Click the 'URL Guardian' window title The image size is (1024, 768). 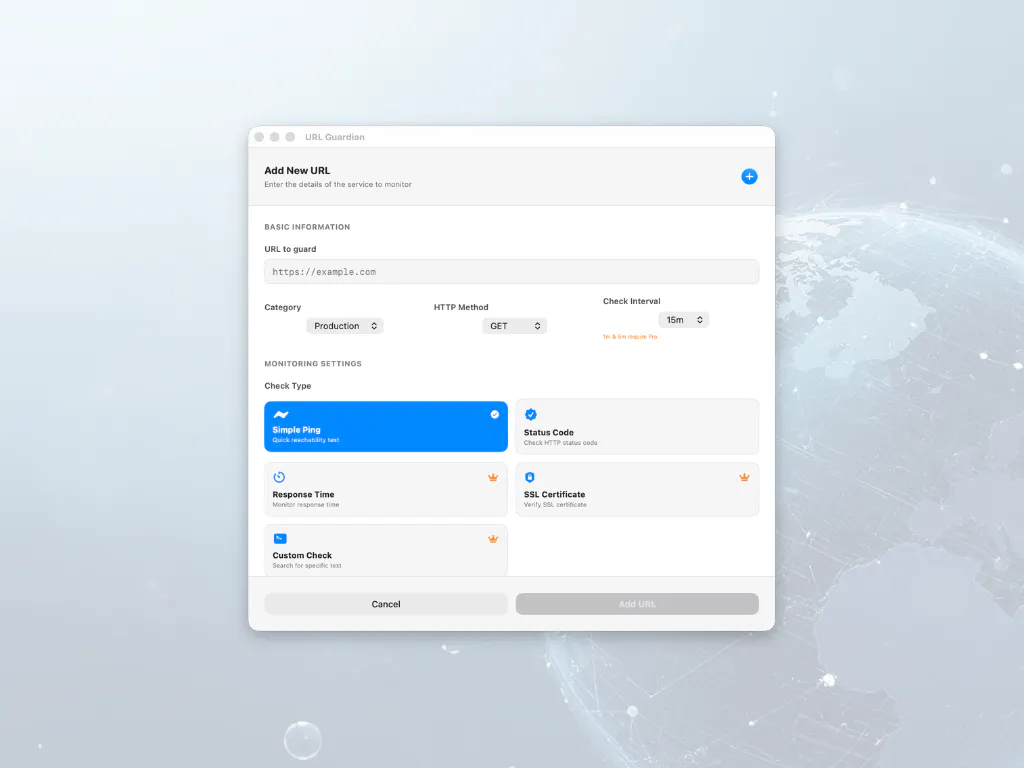334,137
